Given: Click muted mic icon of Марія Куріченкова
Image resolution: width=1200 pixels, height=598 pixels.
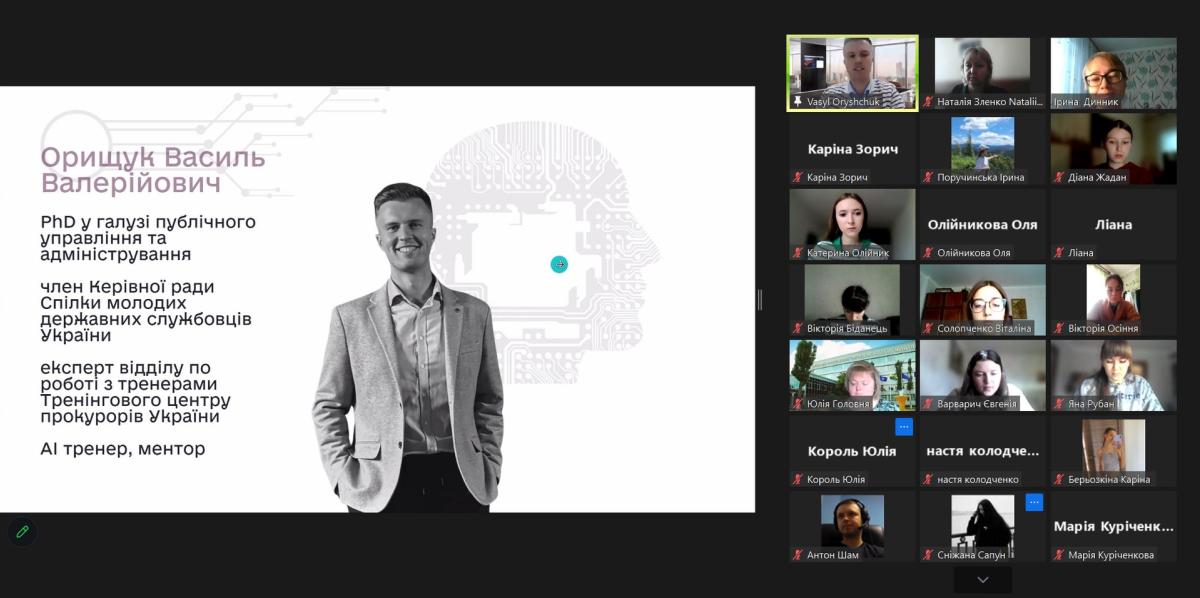Looking at the screenshot, I should click(x=1058, y=555).
